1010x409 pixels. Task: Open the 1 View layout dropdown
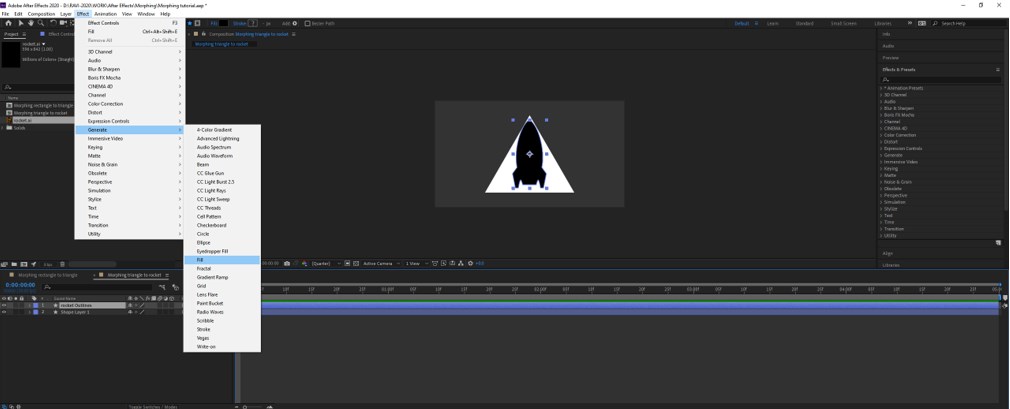[417, 263]
